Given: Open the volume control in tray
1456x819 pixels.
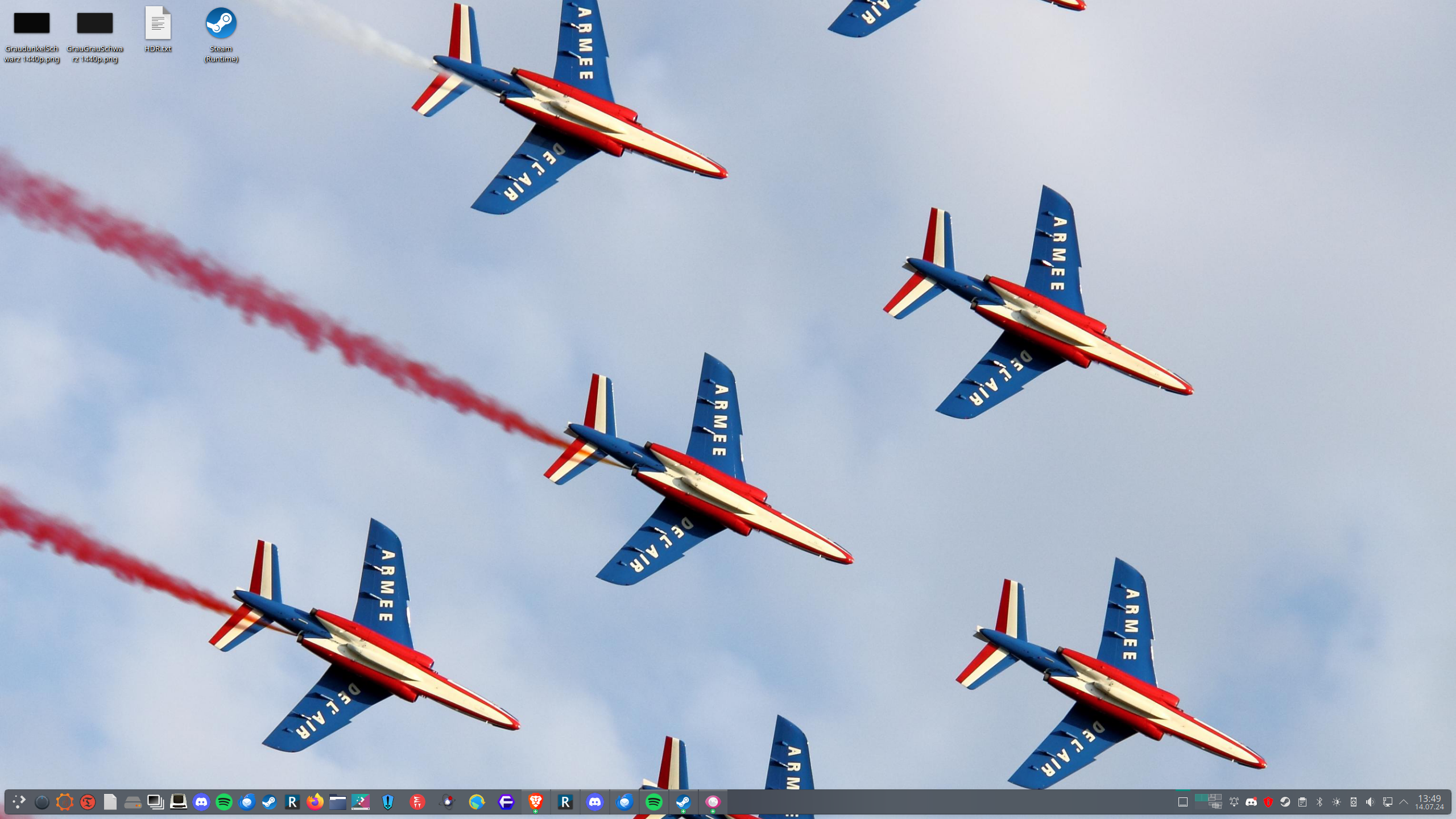Looking at the screenshot, I should (x=1370, y=802).
